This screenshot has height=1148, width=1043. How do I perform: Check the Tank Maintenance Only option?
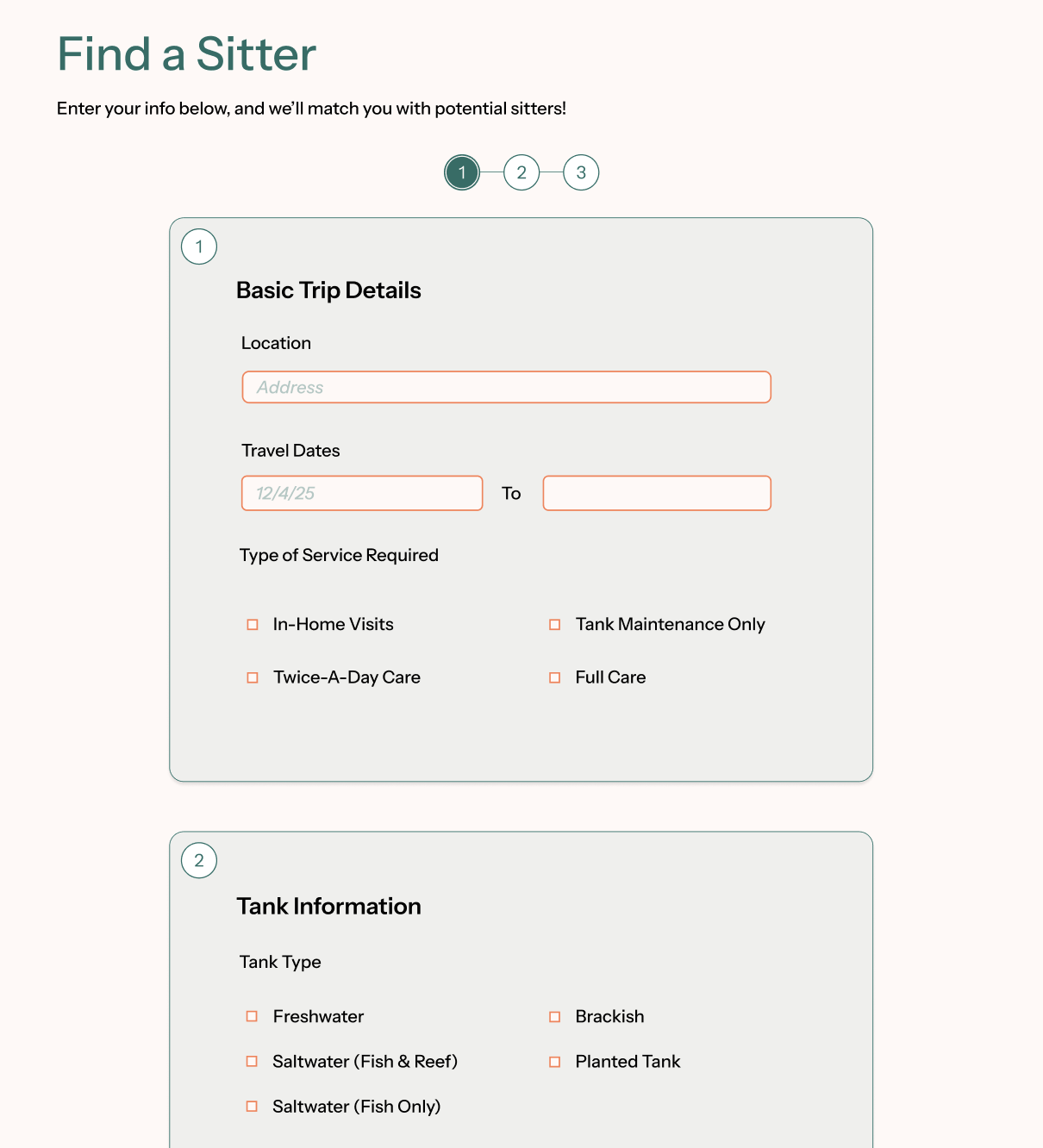(x=555, y=625)
